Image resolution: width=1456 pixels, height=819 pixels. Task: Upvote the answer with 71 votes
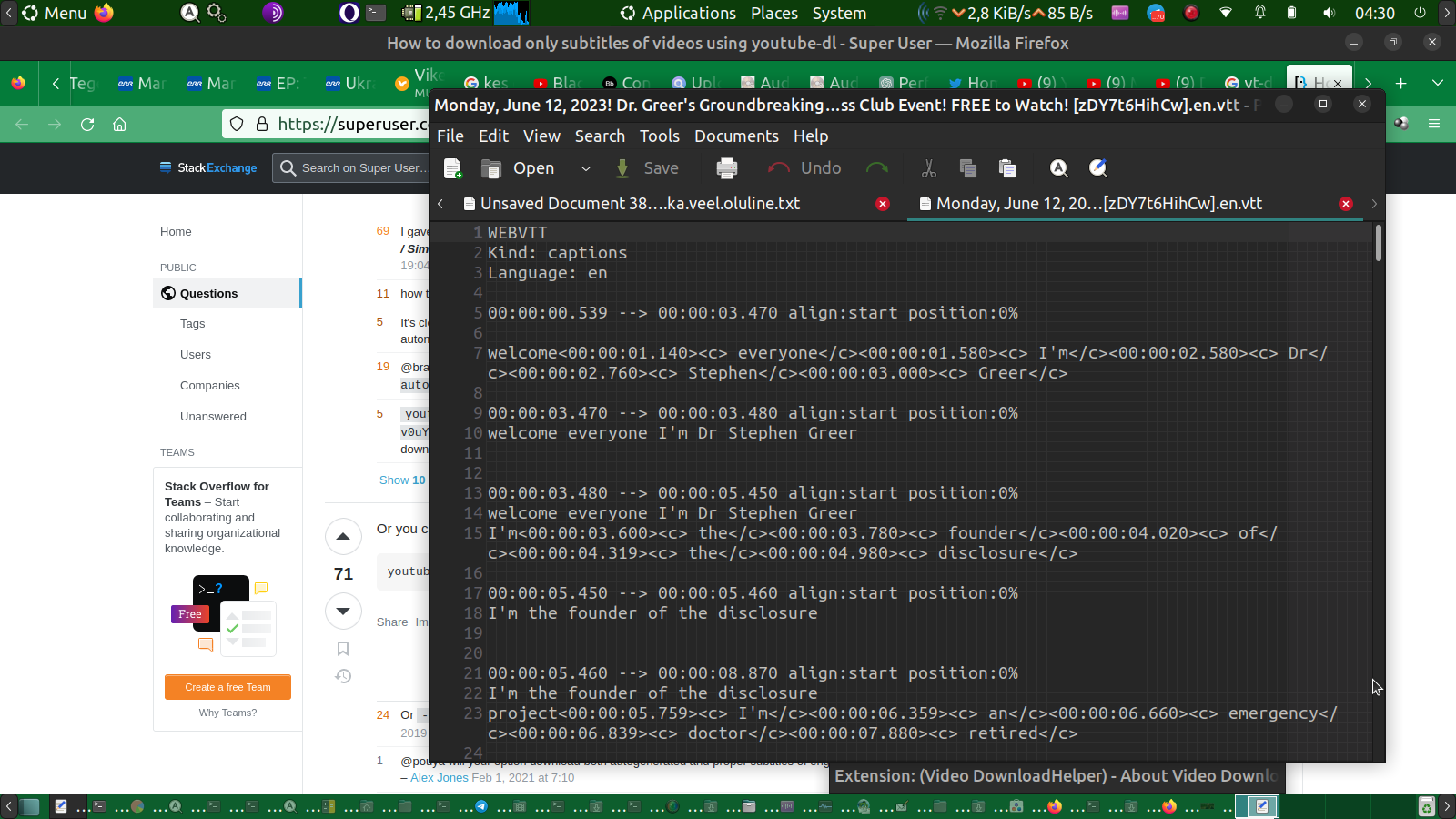tap(343, 537)
